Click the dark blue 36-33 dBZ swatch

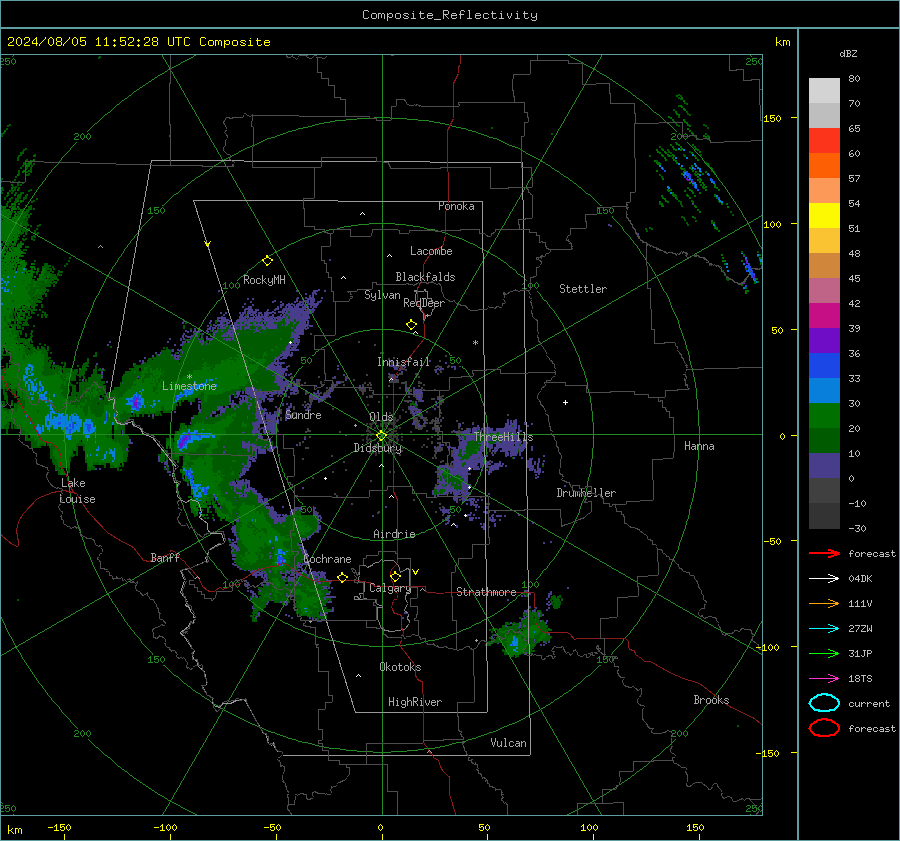point(824,366)
